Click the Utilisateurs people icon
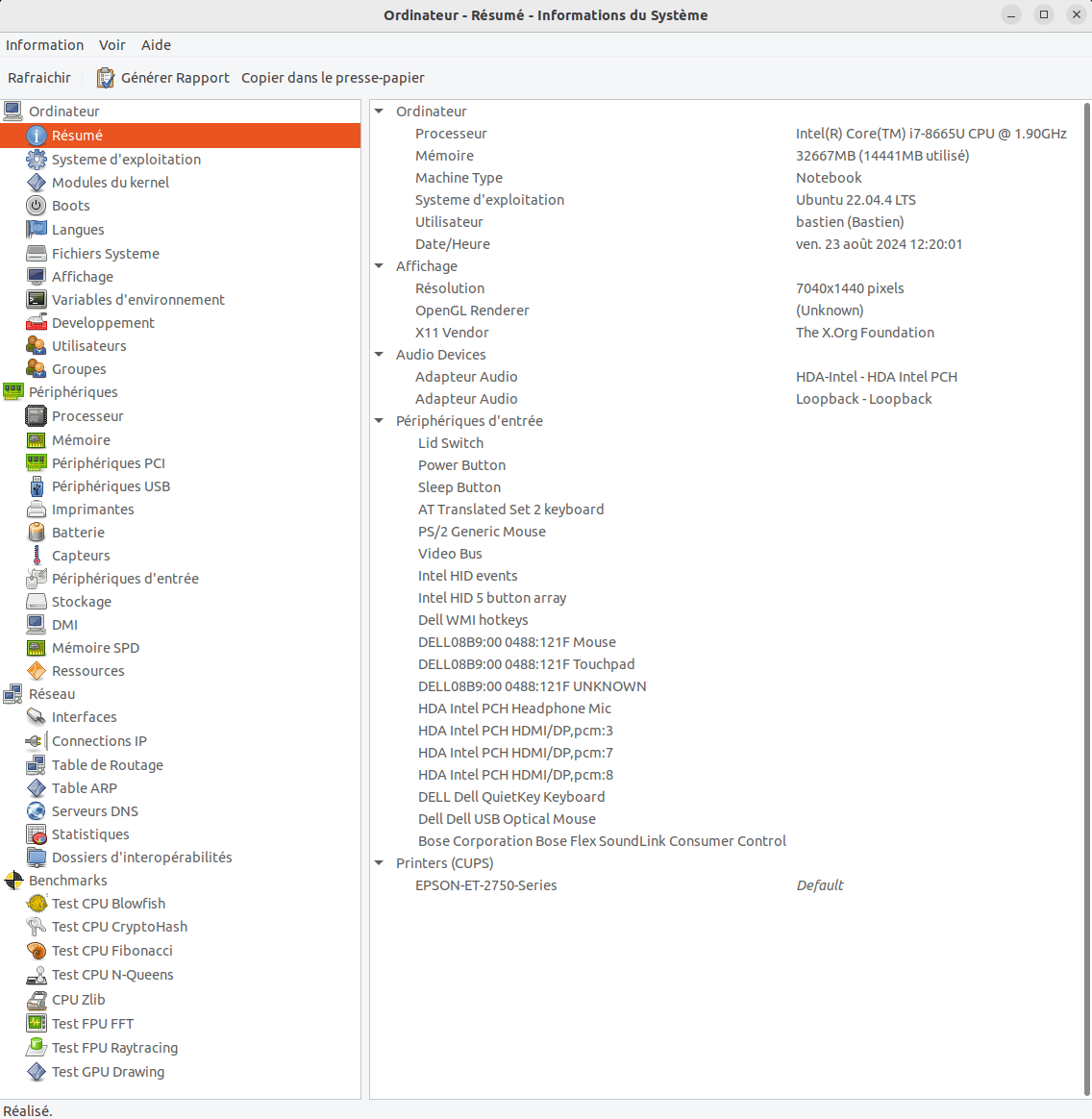The height and width of the screenshot is (1119, 1092). pyautogui.click(x=37, y=346)
